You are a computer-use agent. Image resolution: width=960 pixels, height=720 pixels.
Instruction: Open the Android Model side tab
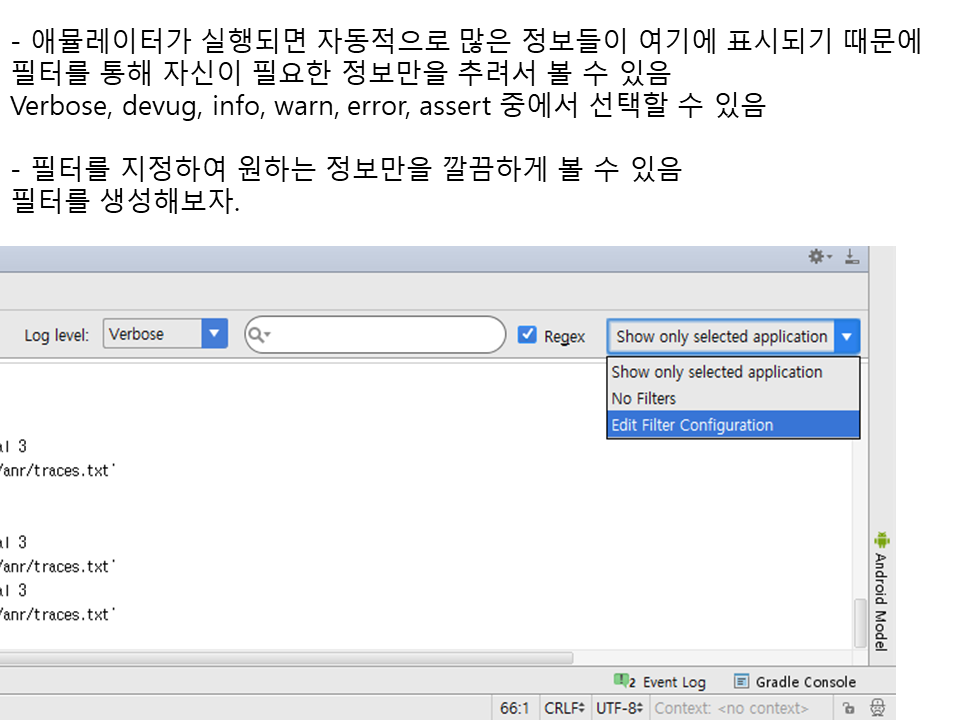(881, 600)
